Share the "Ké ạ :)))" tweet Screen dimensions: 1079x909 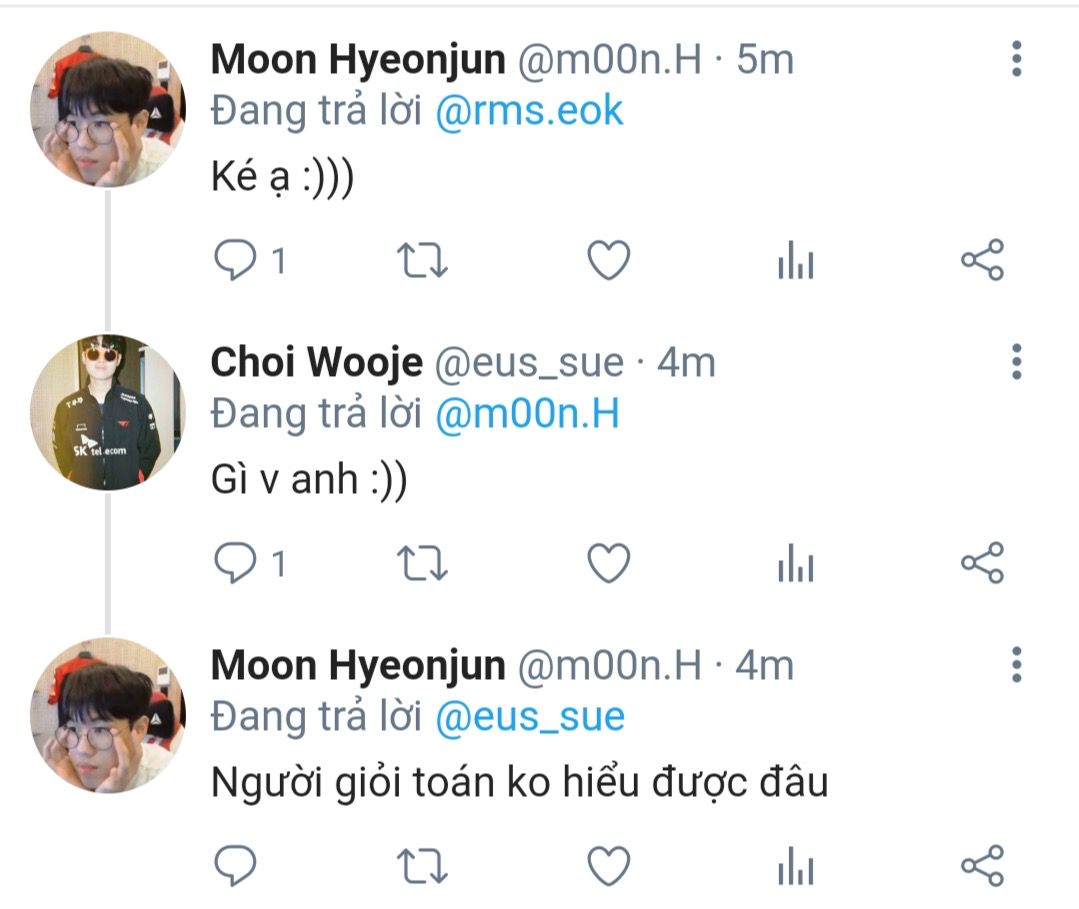(x=982, y=260)
